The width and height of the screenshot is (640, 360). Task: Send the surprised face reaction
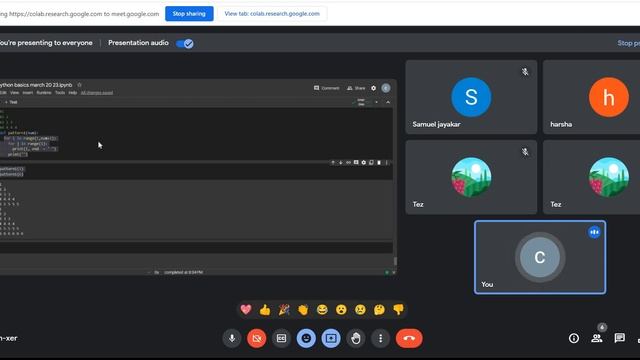(341, 310)
